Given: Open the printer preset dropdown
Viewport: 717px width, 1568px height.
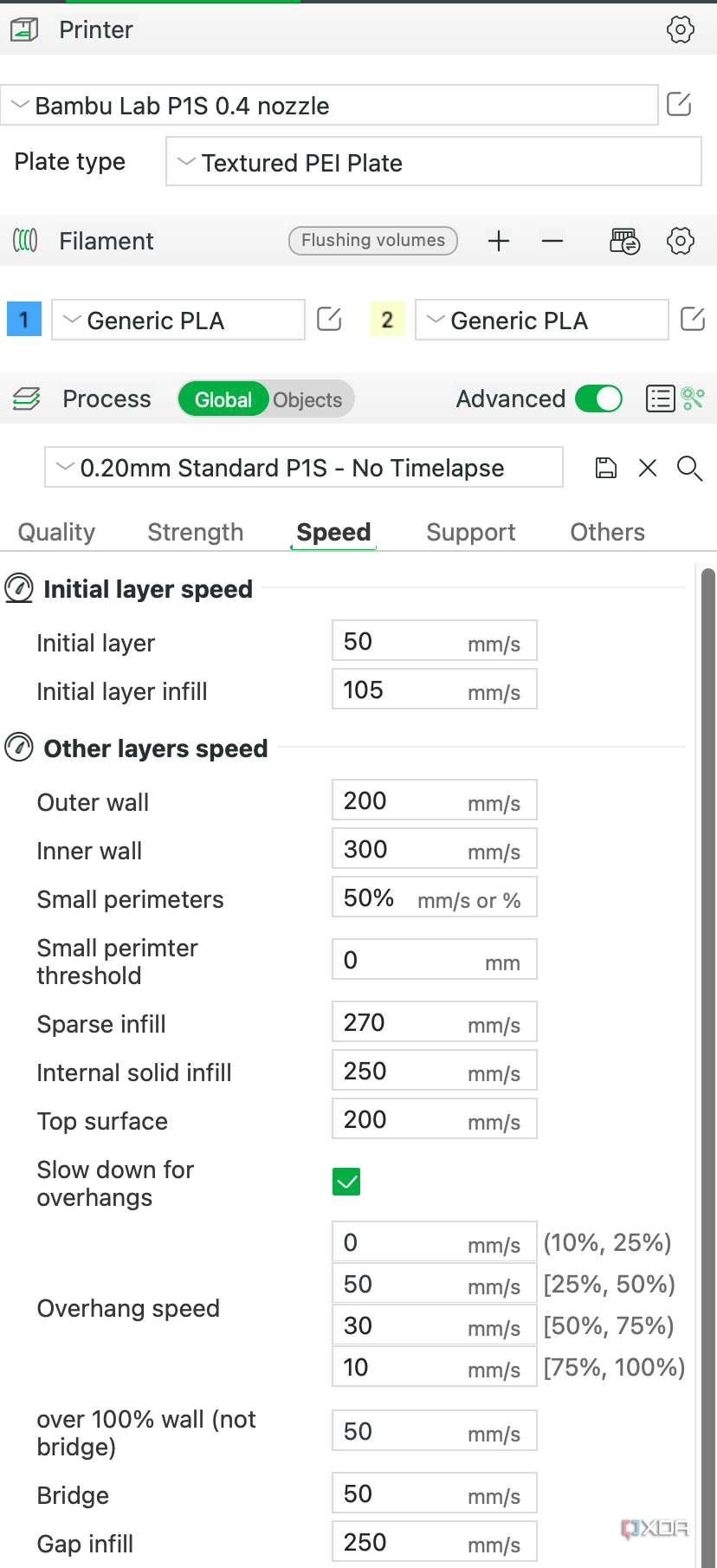Looking at the screenshot, I should [329, 105].
